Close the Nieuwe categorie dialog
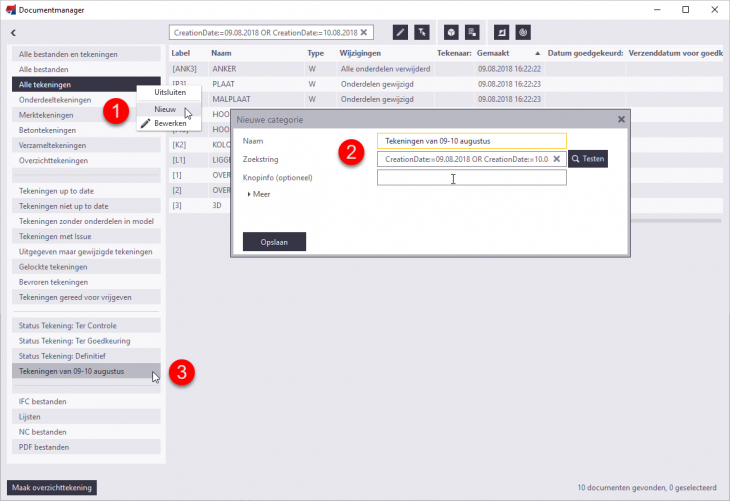The width and height of the screenshot is (730, 501). coord(621,119)
